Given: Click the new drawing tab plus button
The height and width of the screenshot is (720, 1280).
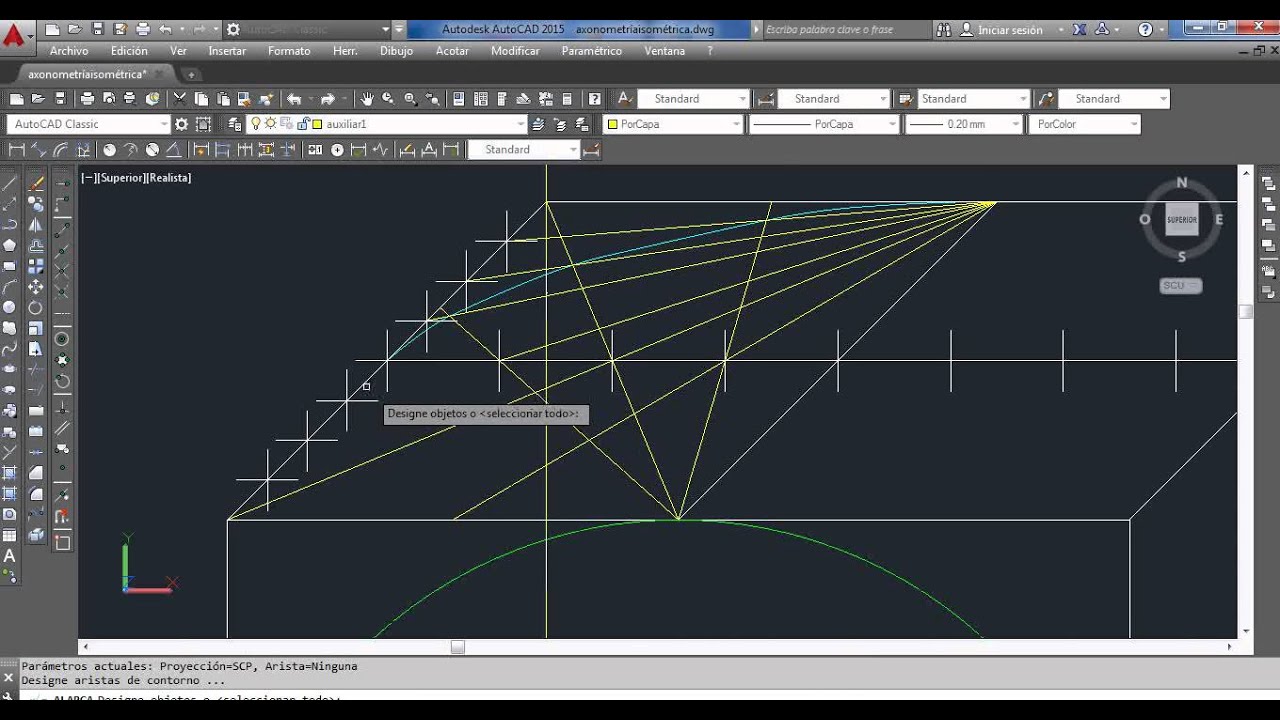Looking at the screenshot, I should tap(191, 74).
